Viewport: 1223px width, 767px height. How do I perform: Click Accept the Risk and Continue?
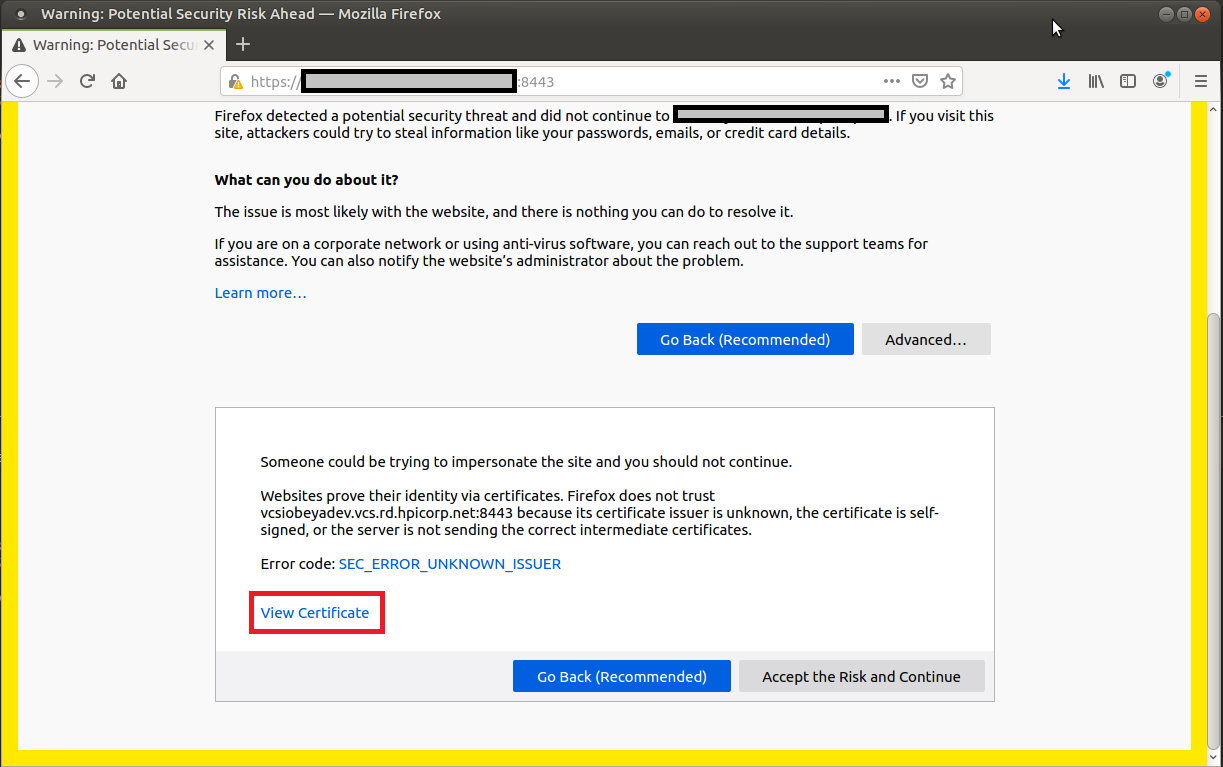point(861,676)
